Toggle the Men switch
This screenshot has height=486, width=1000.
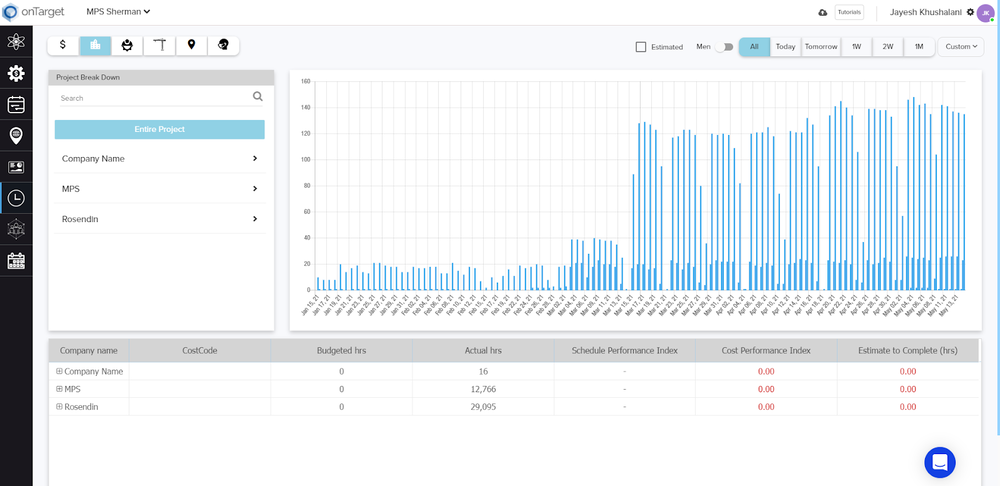(x=724, y=47)
